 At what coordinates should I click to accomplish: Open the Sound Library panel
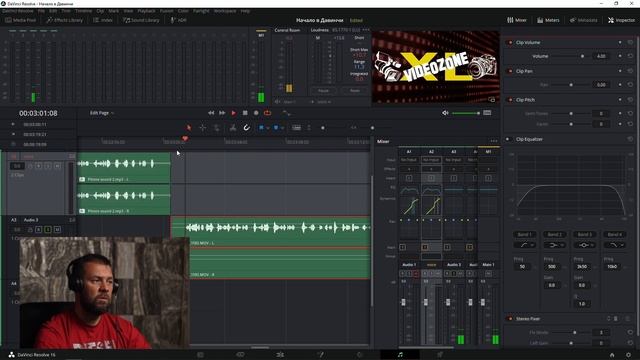coord(141,20)
